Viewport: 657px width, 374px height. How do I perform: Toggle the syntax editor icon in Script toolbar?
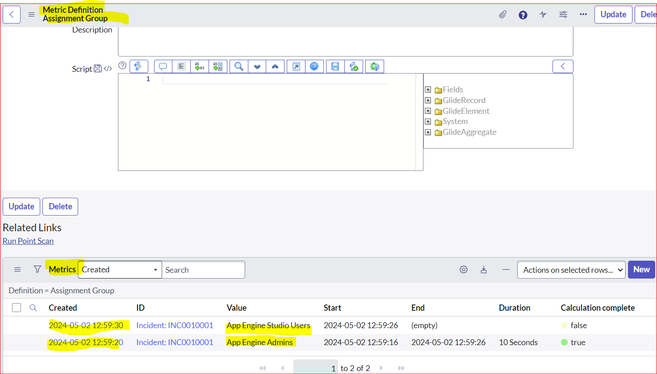pos(138,66)
